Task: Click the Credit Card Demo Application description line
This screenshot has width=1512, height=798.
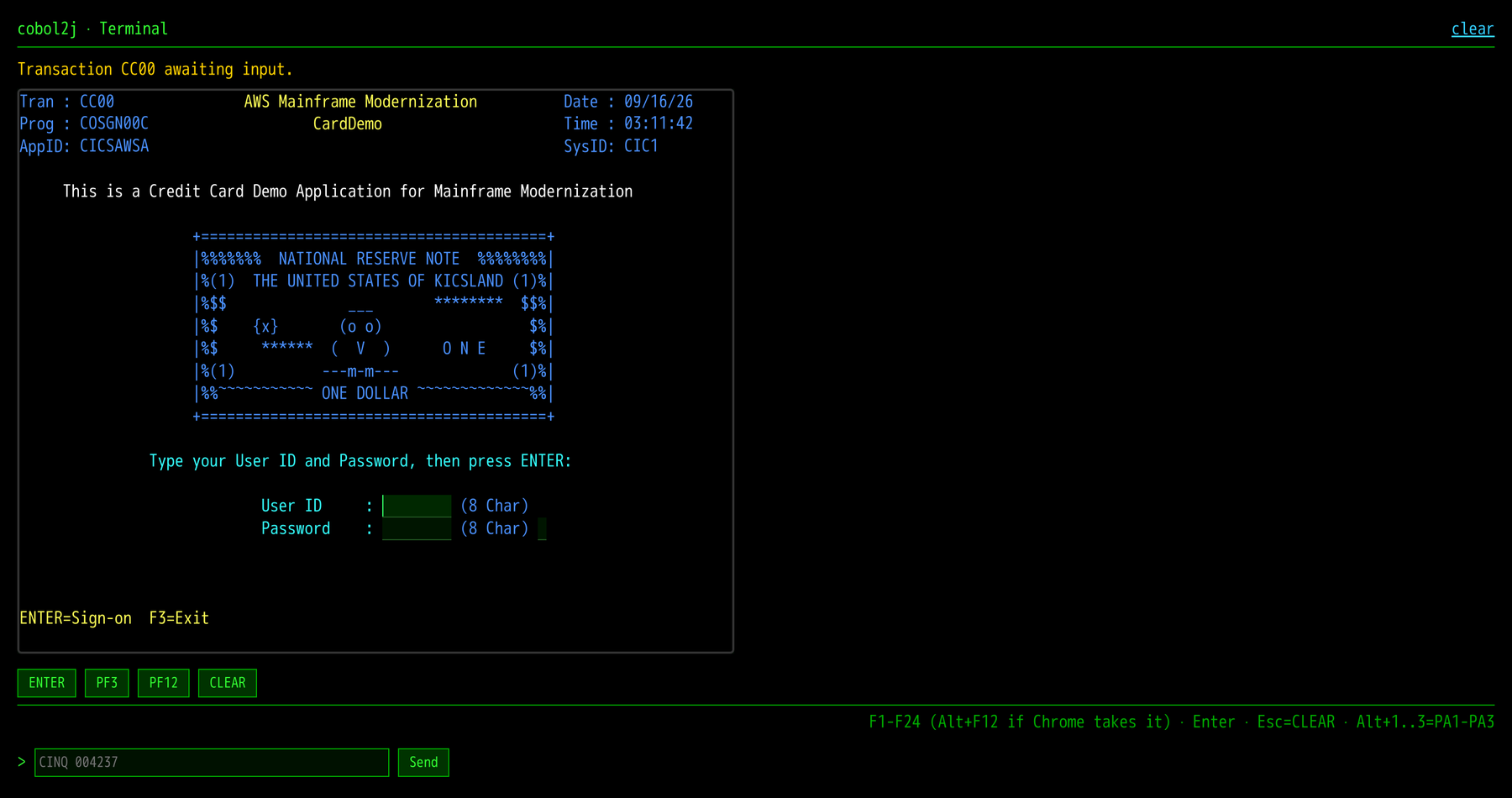Action: (348, 192)
